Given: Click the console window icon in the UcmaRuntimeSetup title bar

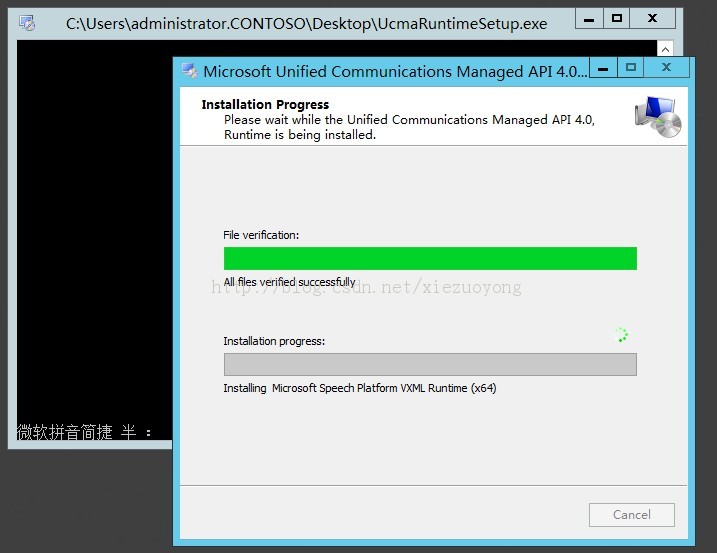Looking at the screenshot, I should 27,23.
